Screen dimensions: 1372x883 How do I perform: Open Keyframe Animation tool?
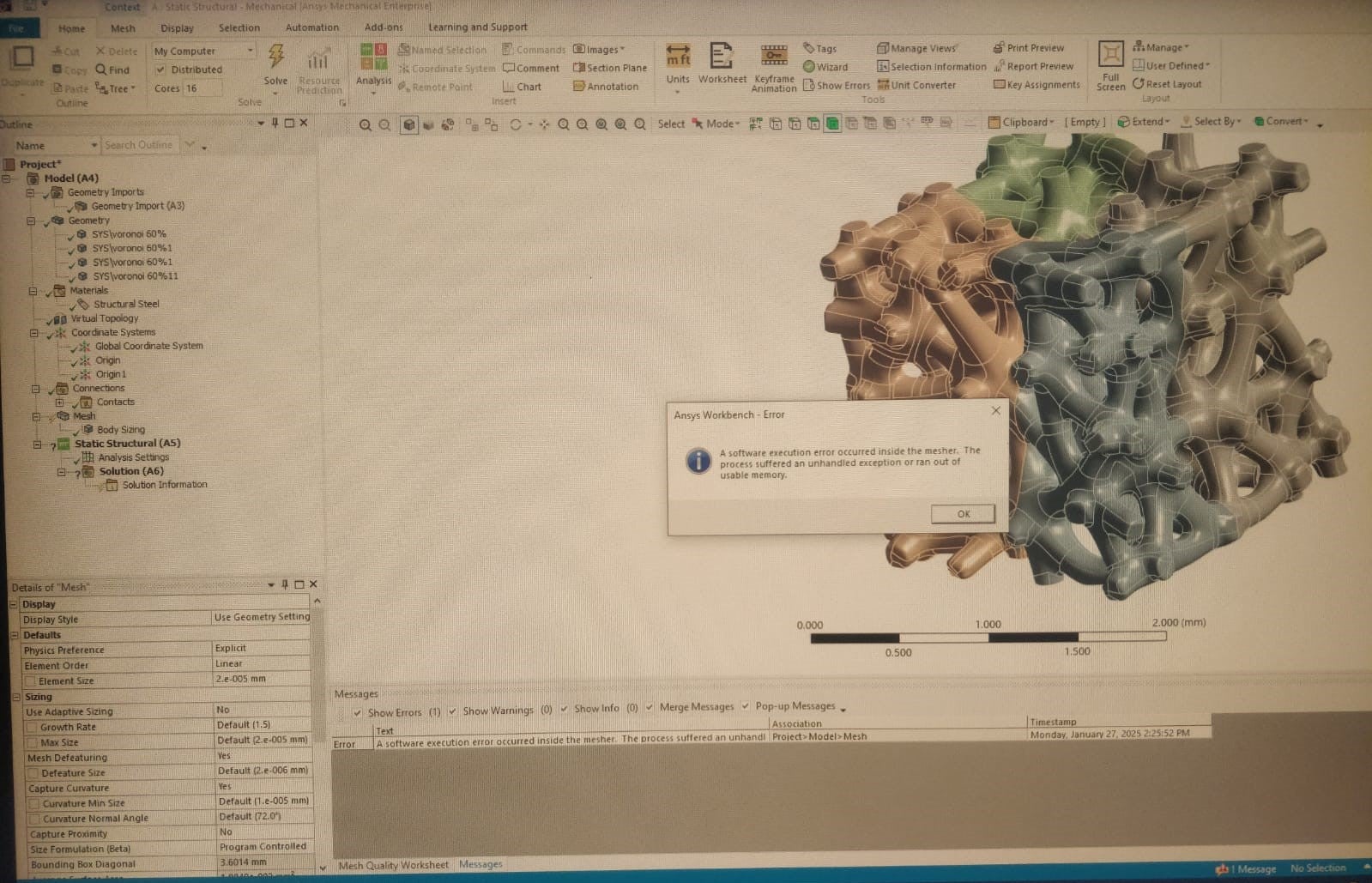[x=774, y=57]
